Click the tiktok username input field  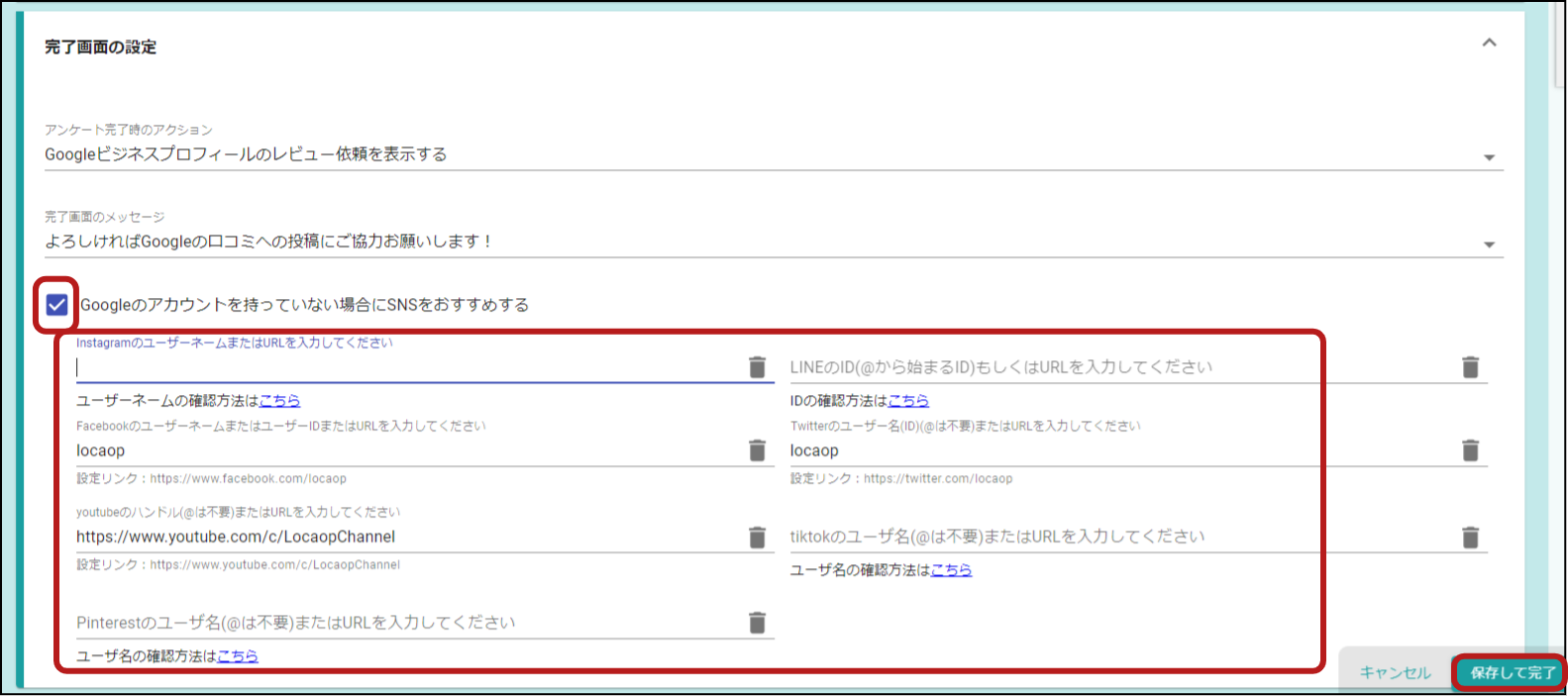point(1123,537)
